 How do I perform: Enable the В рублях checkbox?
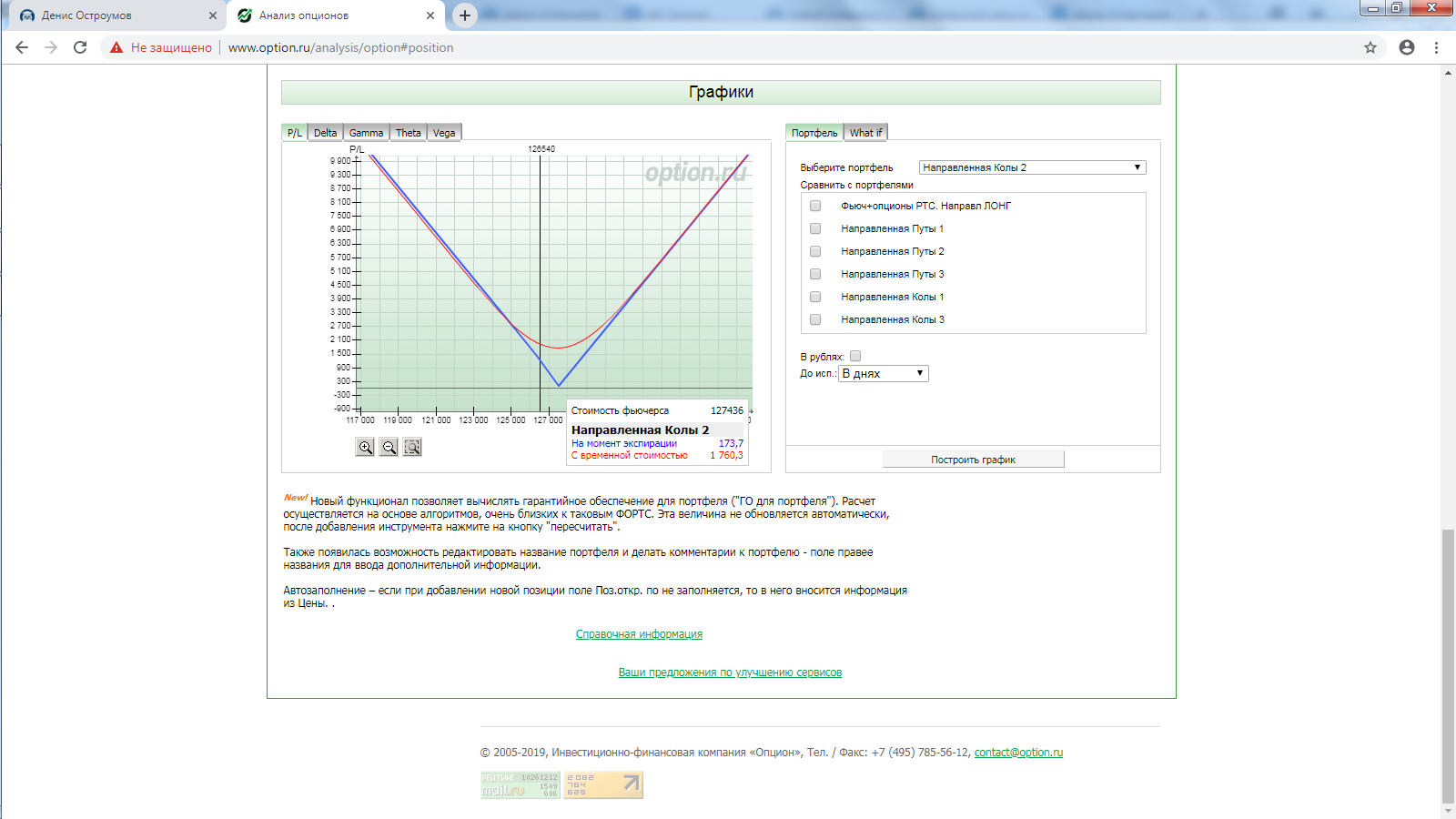[x=855, y=356]
